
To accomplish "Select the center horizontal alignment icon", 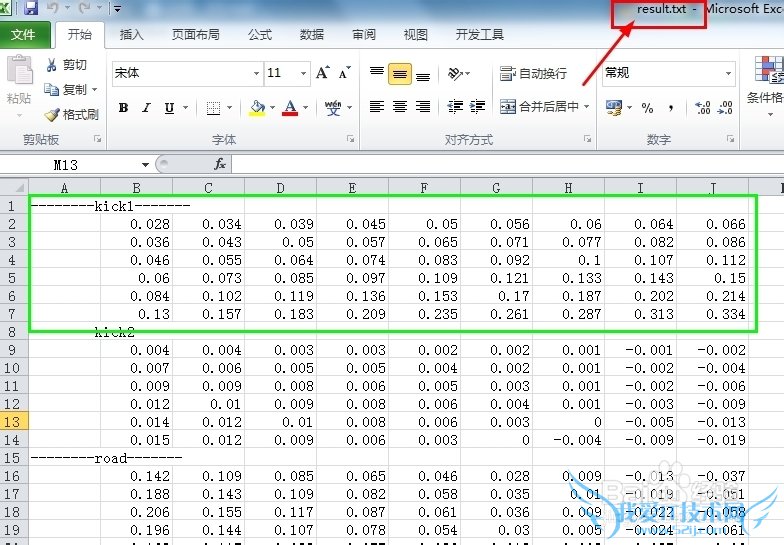I will 399,107.
